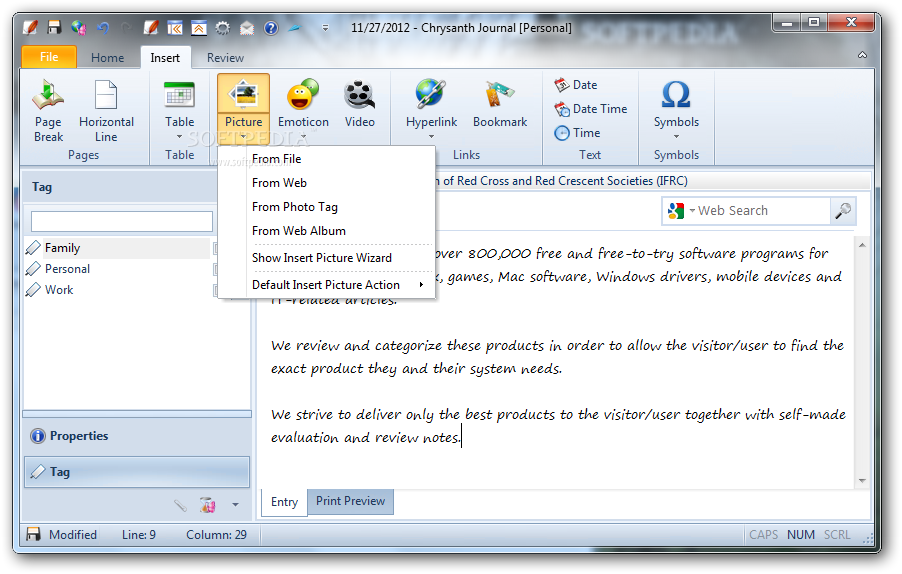The width and height of the screenshot is (902, 574).
Task: Choose From Web Album menu item
Action: coord(326,231)
